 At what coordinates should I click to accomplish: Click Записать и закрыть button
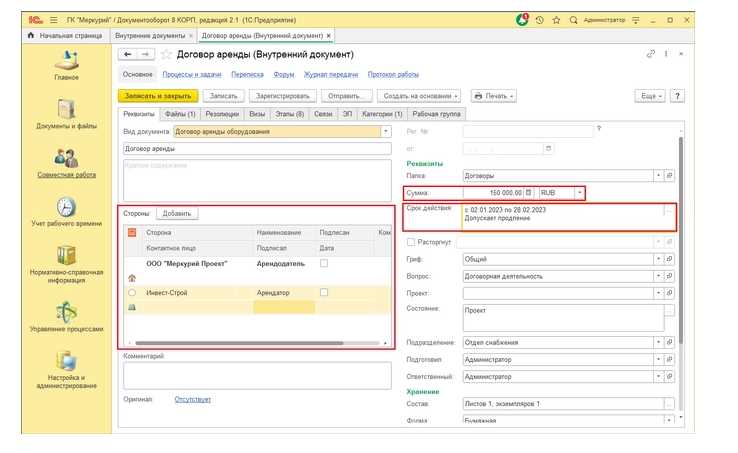coord(158,96)
